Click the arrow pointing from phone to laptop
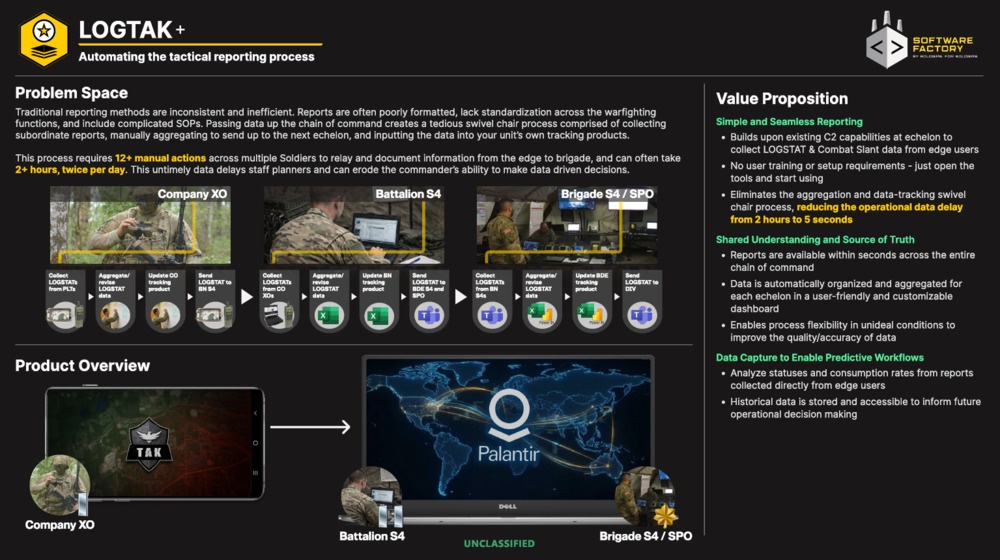 pos(310,427)
